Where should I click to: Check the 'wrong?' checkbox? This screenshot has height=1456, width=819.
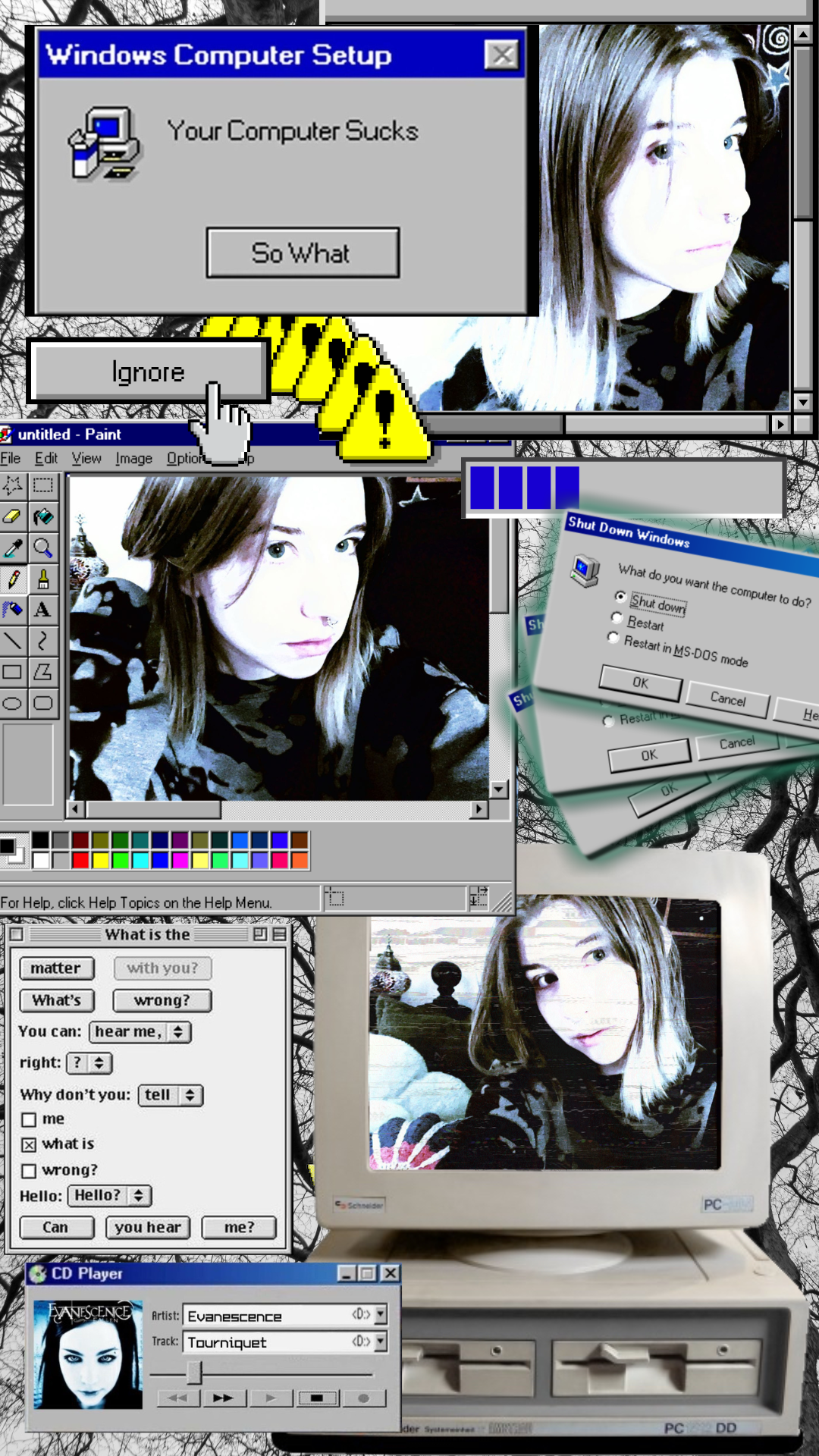[x=29, y=1171]
